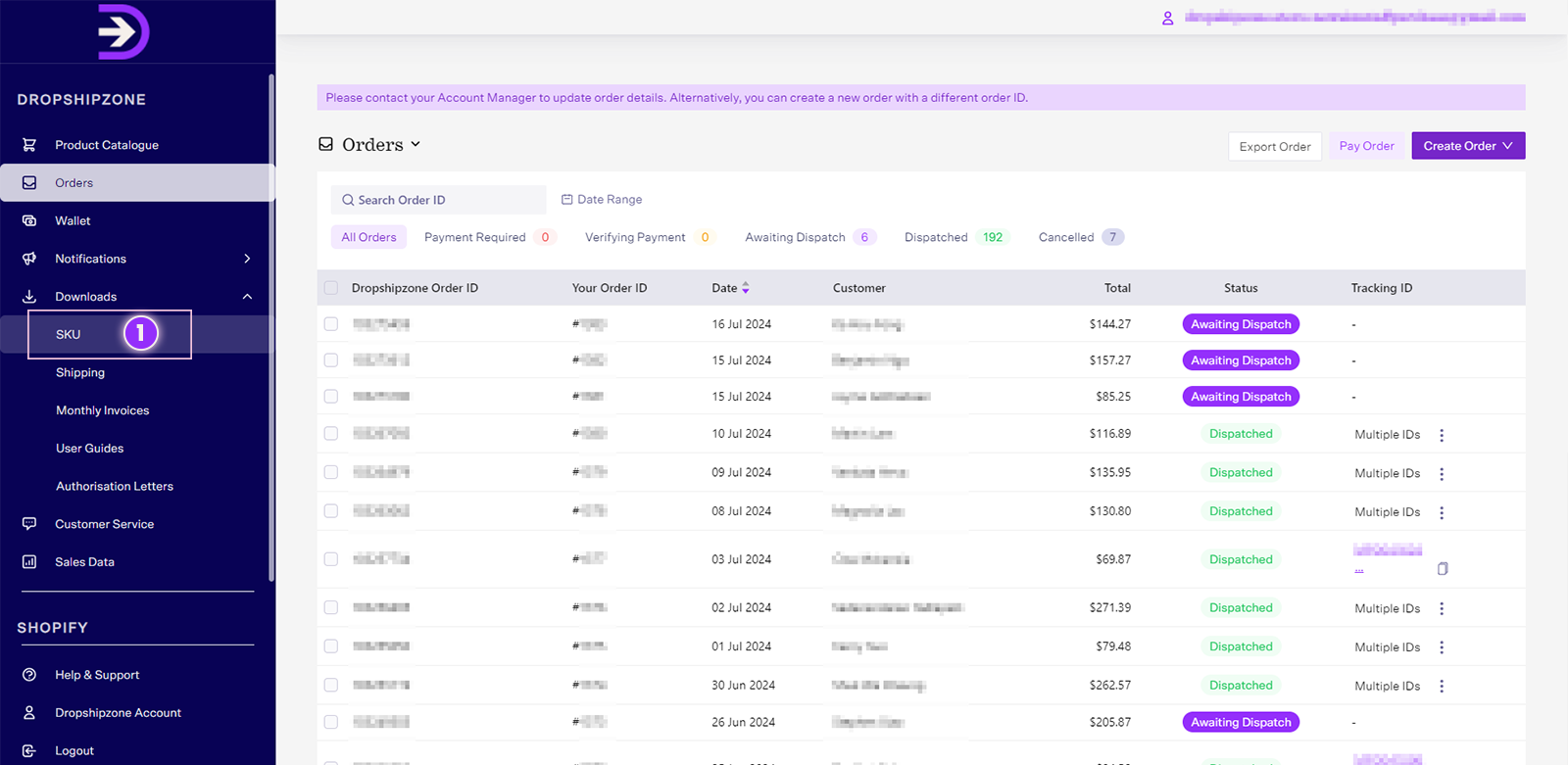Open three-dot menu for 02 Jul 2024 order
1568x765 pixels.
pyautogui.click(x=1442, y=608)
